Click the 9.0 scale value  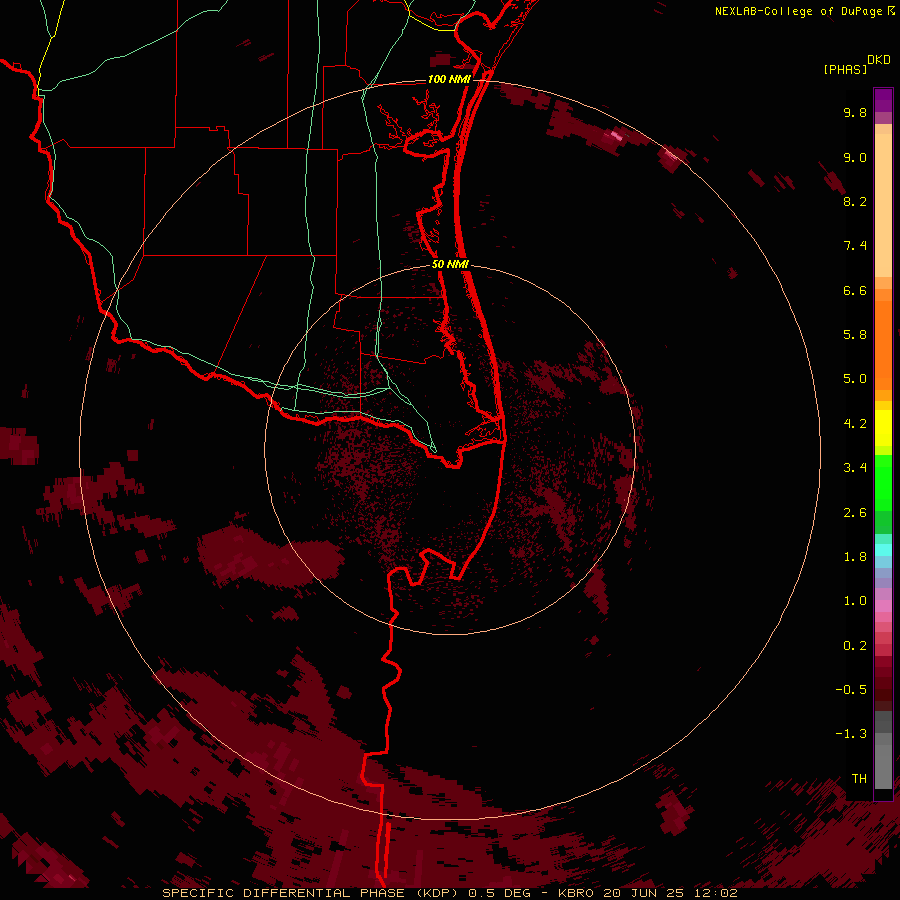pos(855,157)
